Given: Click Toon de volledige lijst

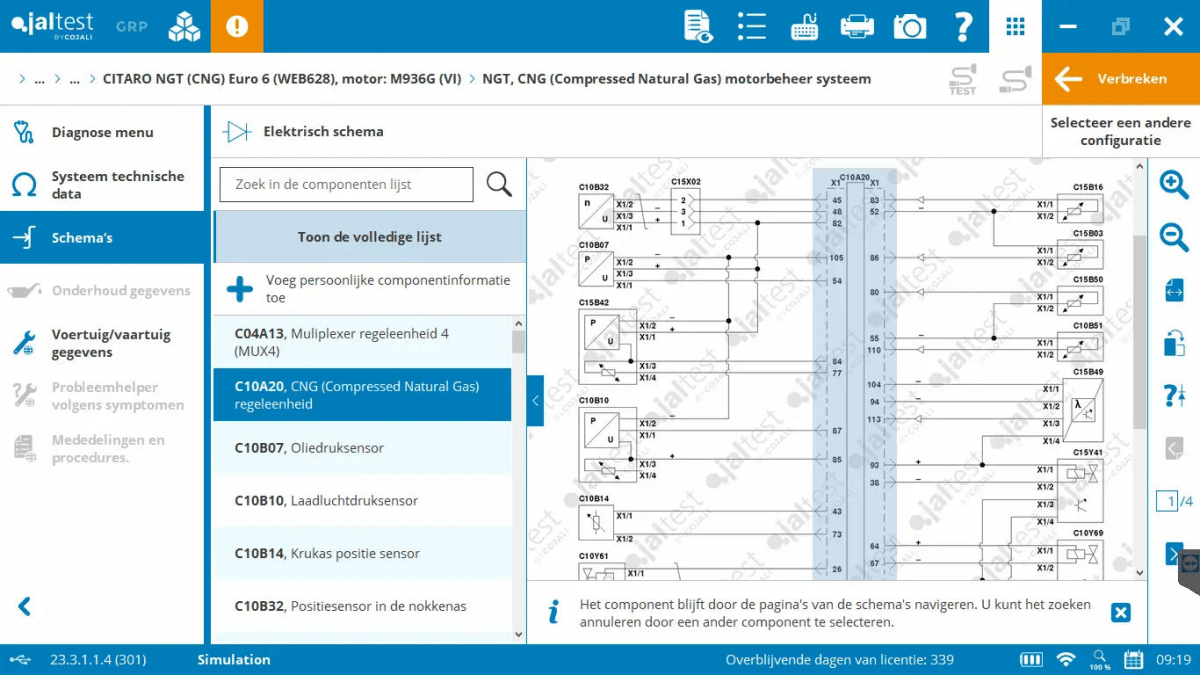Looking at the screenshot, I should click(x=369, y=237).
